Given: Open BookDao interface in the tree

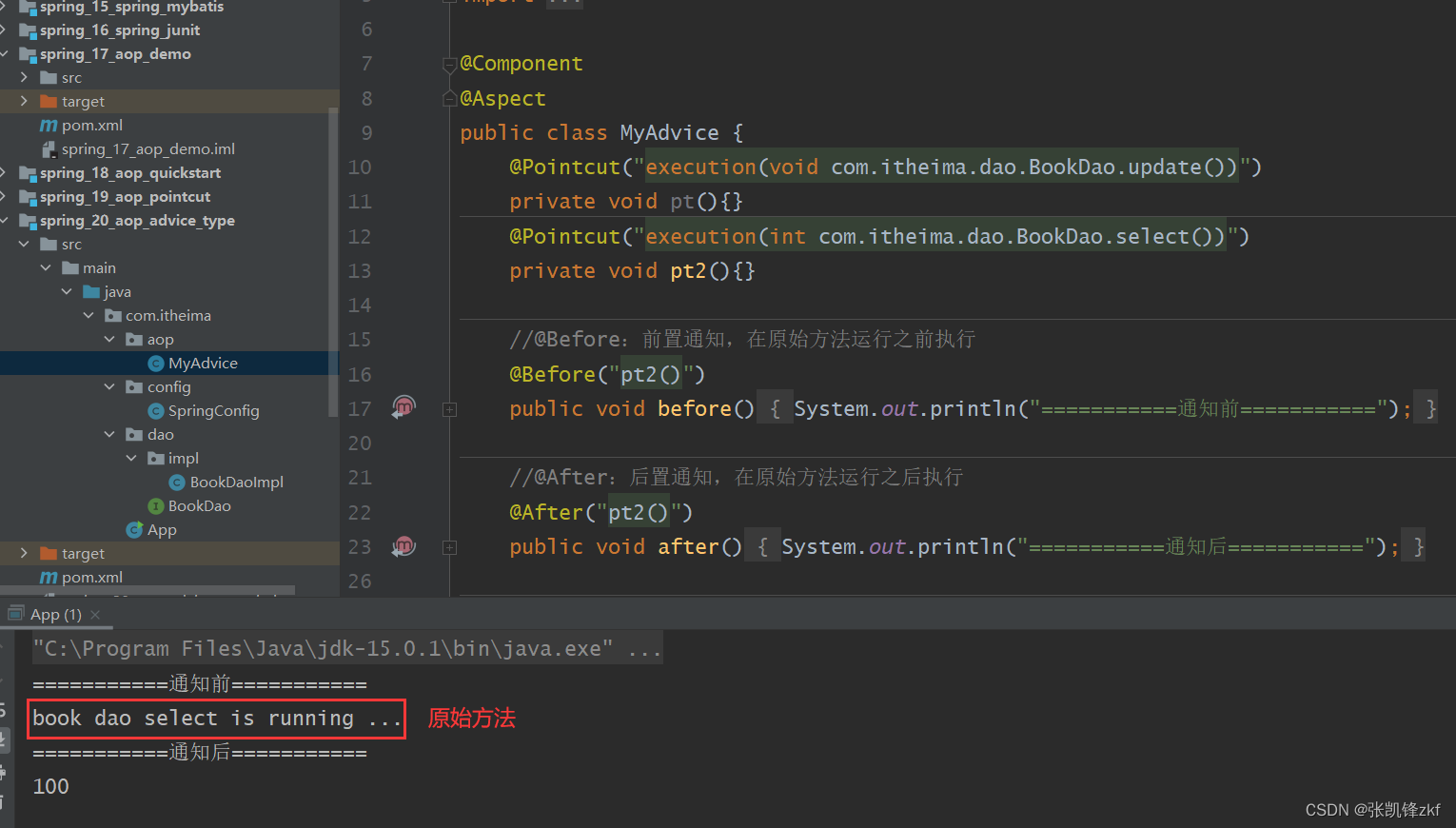Looking at the screenshot, I should [200, 506].
